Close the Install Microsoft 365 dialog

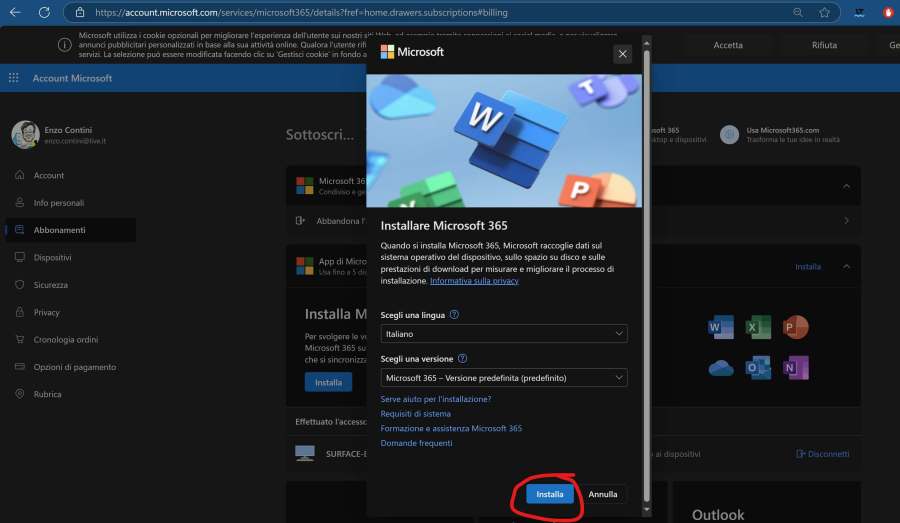tap(623, 54)
